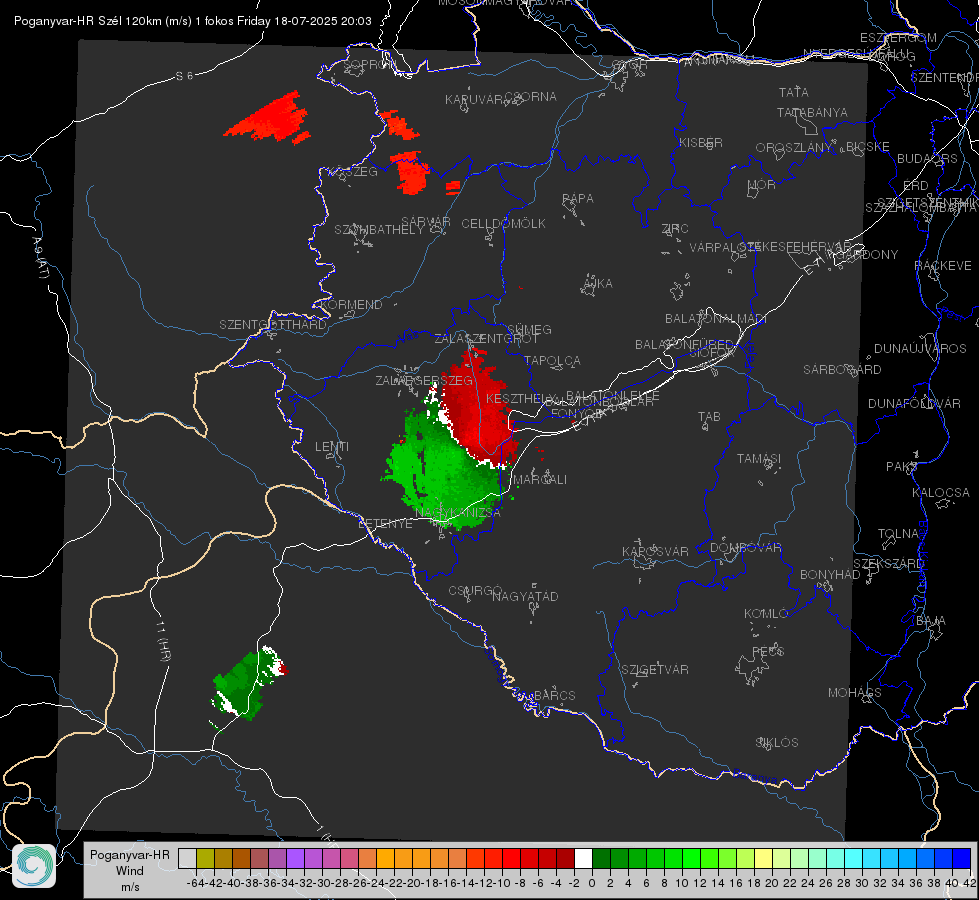Select the TAB town label
Screen dimensions: 979x900
pyautogui.click(x=709, y=417)
